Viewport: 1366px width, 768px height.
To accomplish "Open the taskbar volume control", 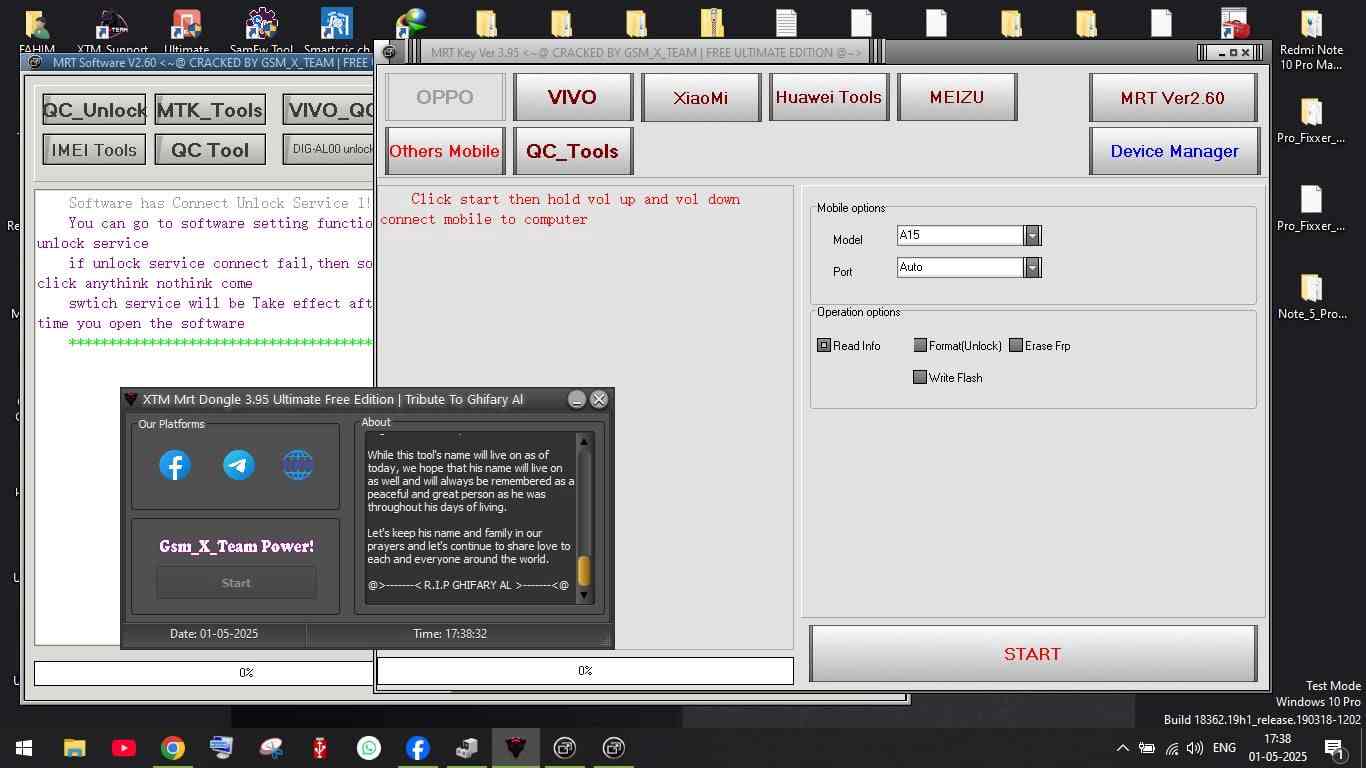I will [1195, 748].
